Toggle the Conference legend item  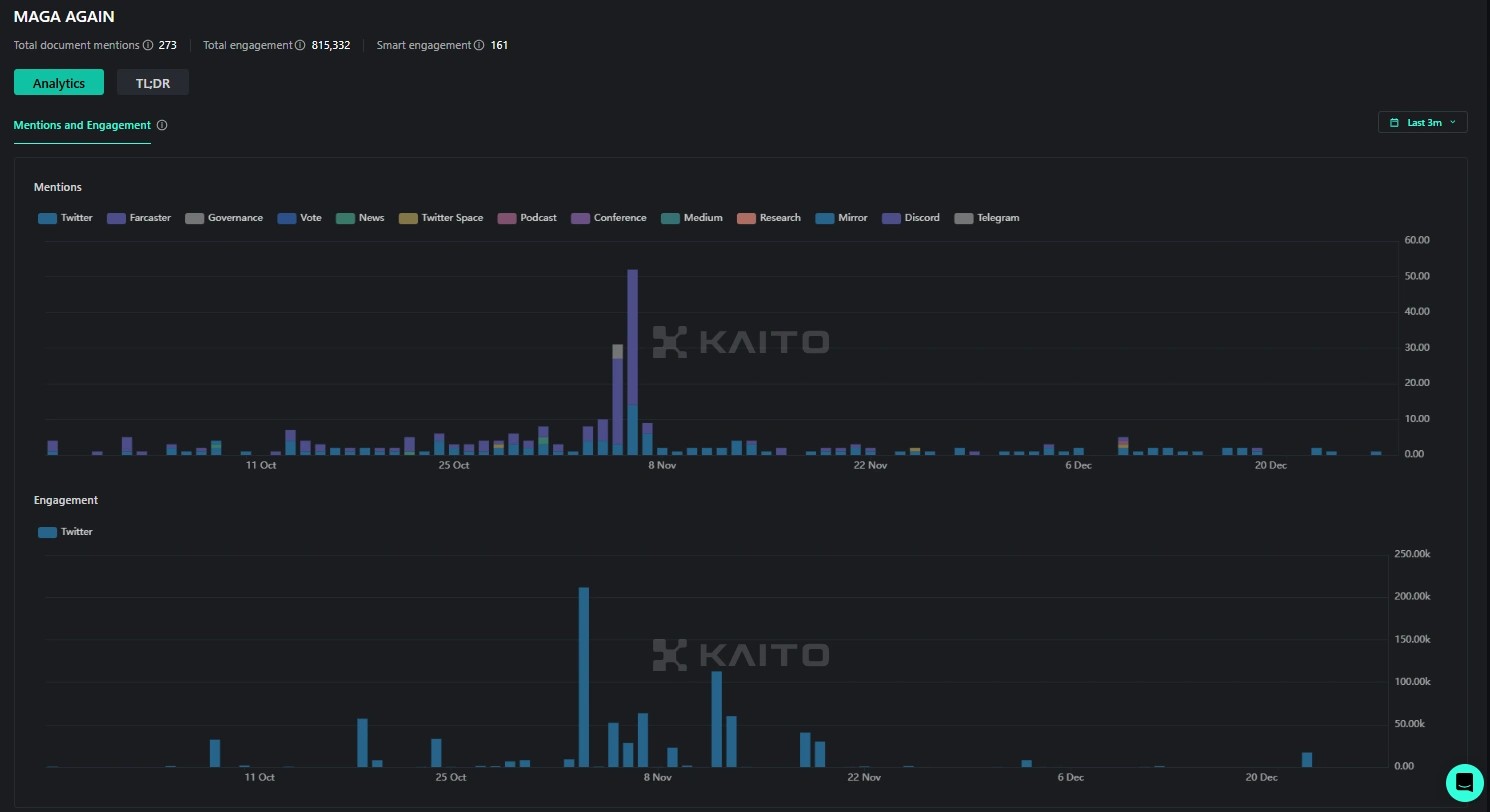(x=609, y=218)
